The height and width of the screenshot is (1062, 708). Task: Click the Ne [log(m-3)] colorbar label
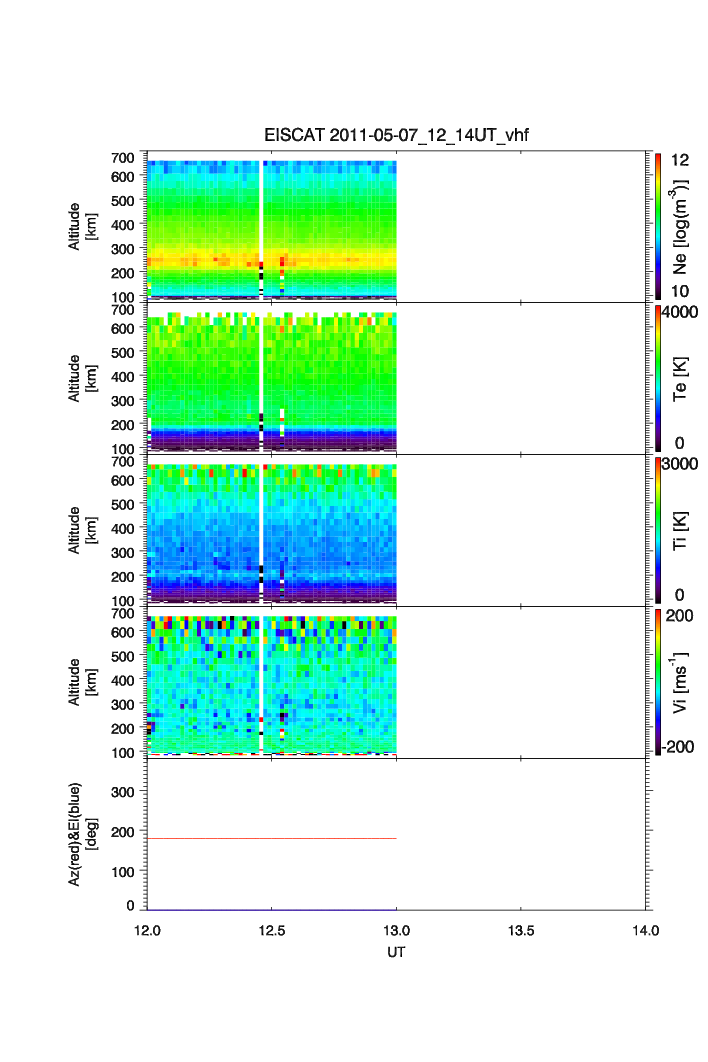tap(681, 226)
